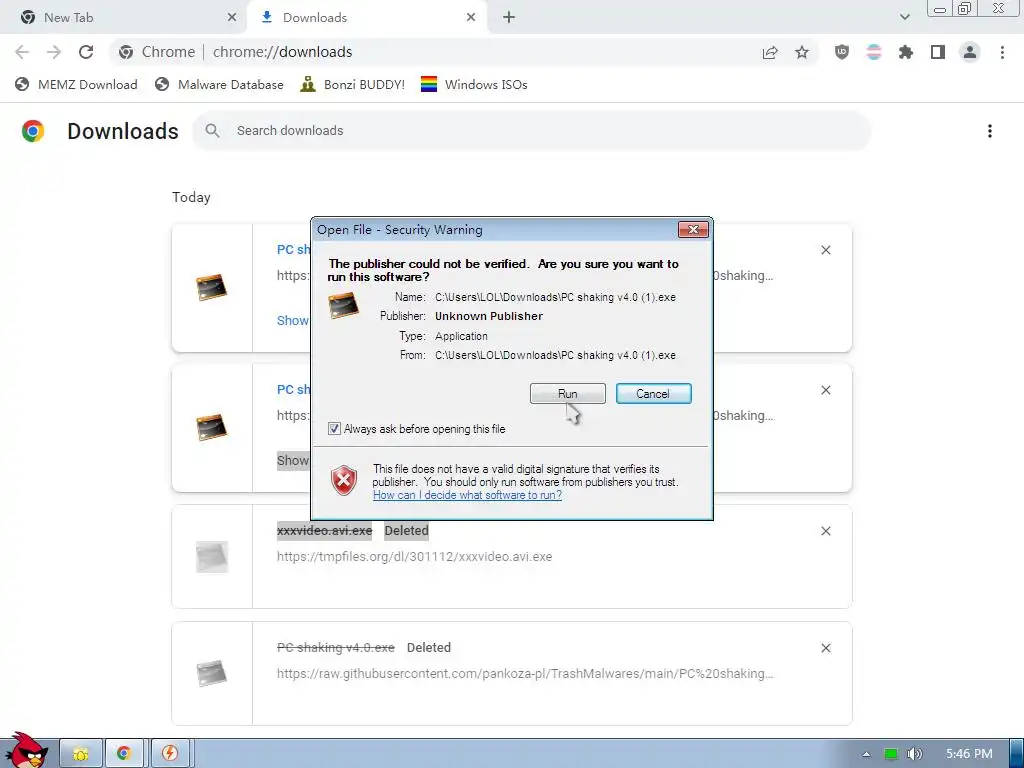
Task: Open the orange lightning taskbar app
Action: pyautogui.click(x=169, y=754)
